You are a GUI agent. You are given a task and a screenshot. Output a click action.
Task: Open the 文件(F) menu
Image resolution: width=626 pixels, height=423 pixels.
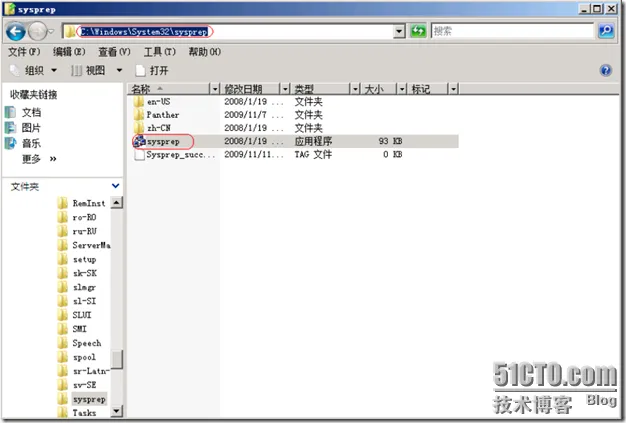[x=24, y=52]
